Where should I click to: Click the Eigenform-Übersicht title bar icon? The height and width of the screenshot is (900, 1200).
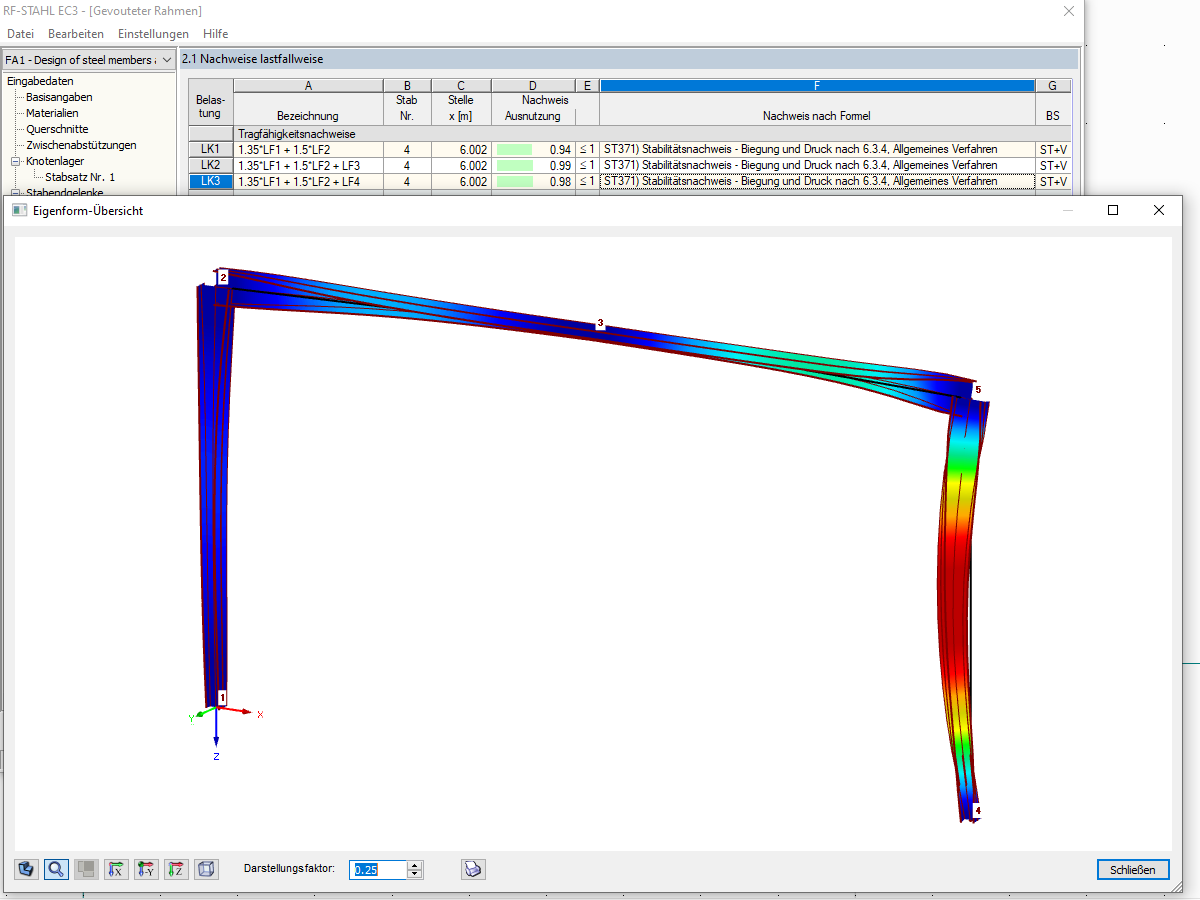tap(18, 211)
